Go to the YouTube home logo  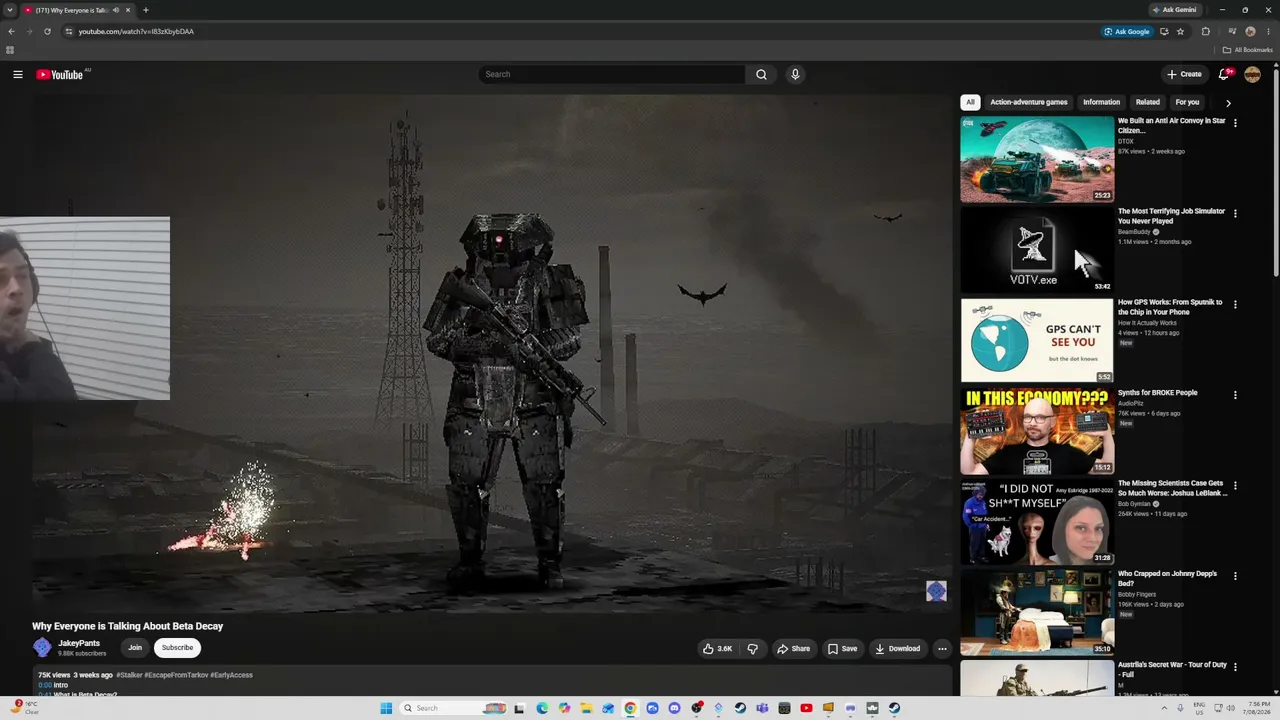point(60,74)
